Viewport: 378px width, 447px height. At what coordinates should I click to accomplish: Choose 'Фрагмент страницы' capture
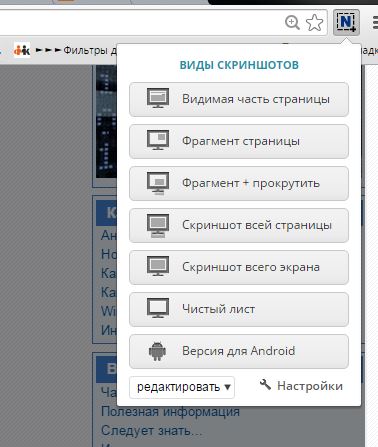point(239,141)
